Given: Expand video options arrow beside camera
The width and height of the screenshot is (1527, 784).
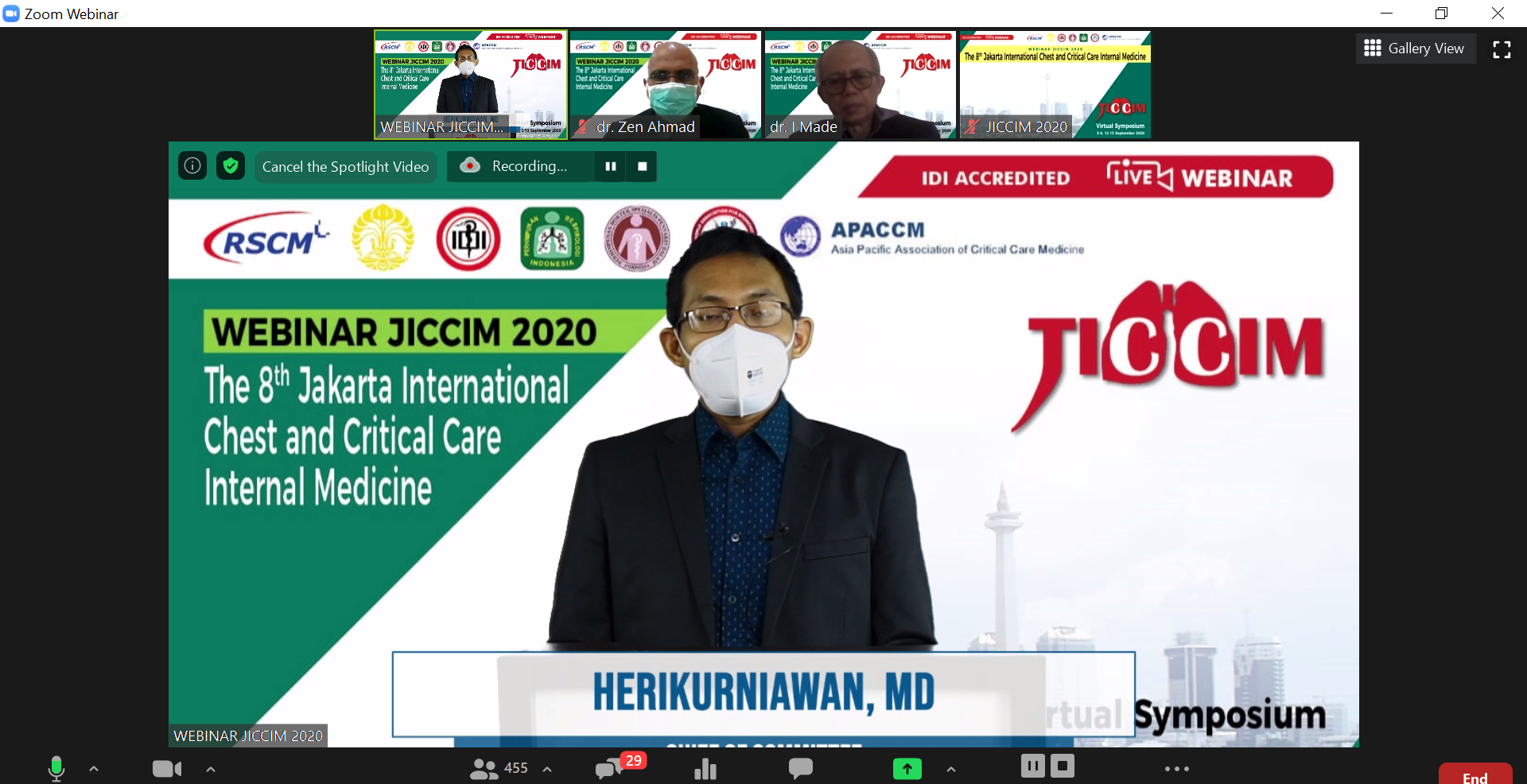Looking at the screenshot, I should (211, 769).
